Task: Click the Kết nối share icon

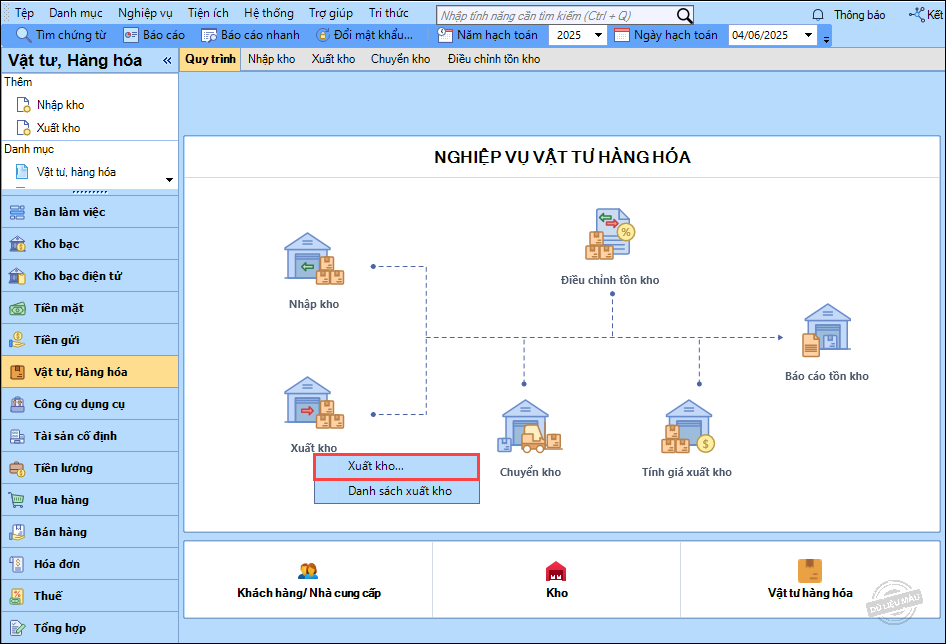Action: click(x=916, y=14)
